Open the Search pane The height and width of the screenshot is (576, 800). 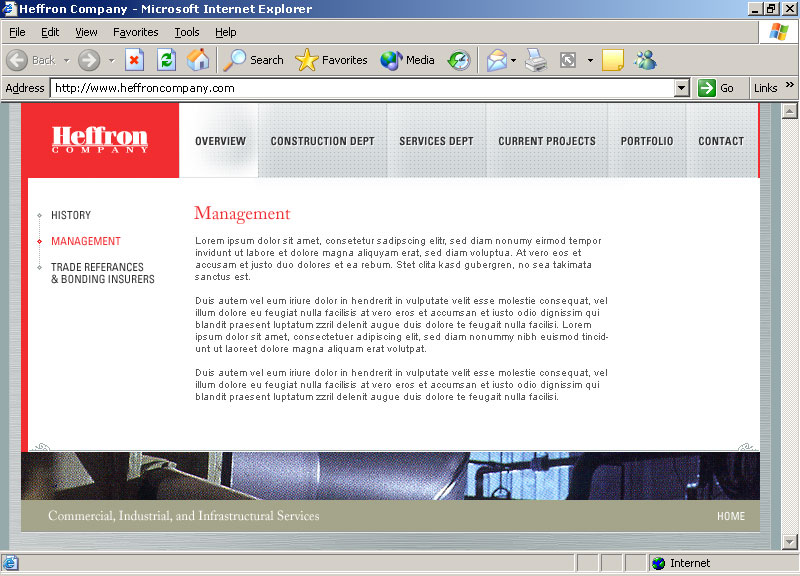[254, 60]
